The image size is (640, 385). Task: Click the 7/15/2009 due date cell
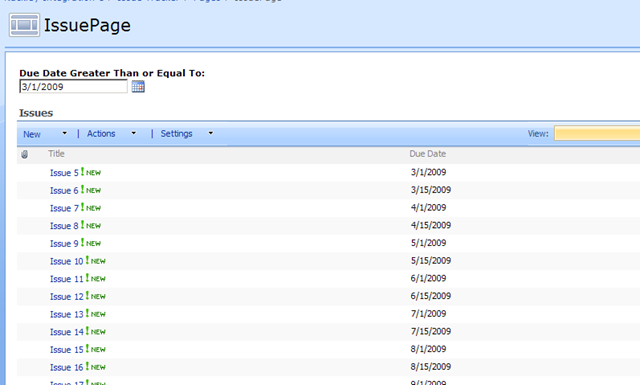(431, 332)
